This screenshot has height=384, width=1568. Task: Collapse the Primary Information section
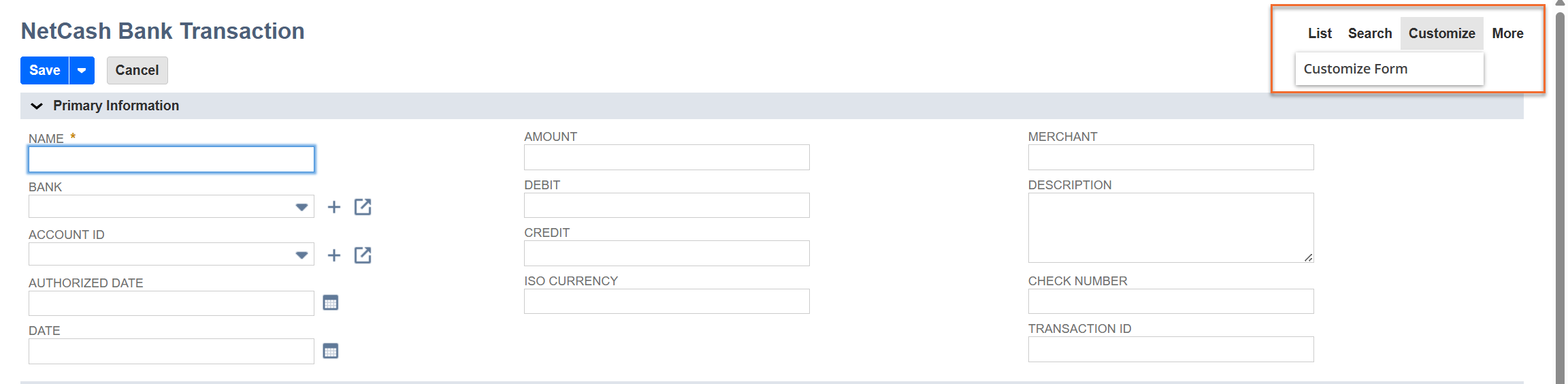click(x=37, y=106)
